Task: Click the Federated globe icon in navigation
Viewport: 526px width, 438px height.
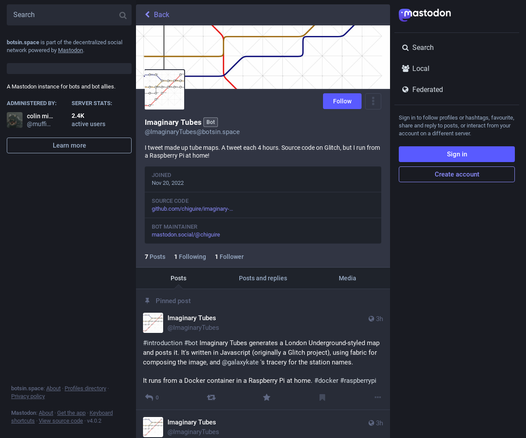Action: pyautogui.click(x=405, y=90)
